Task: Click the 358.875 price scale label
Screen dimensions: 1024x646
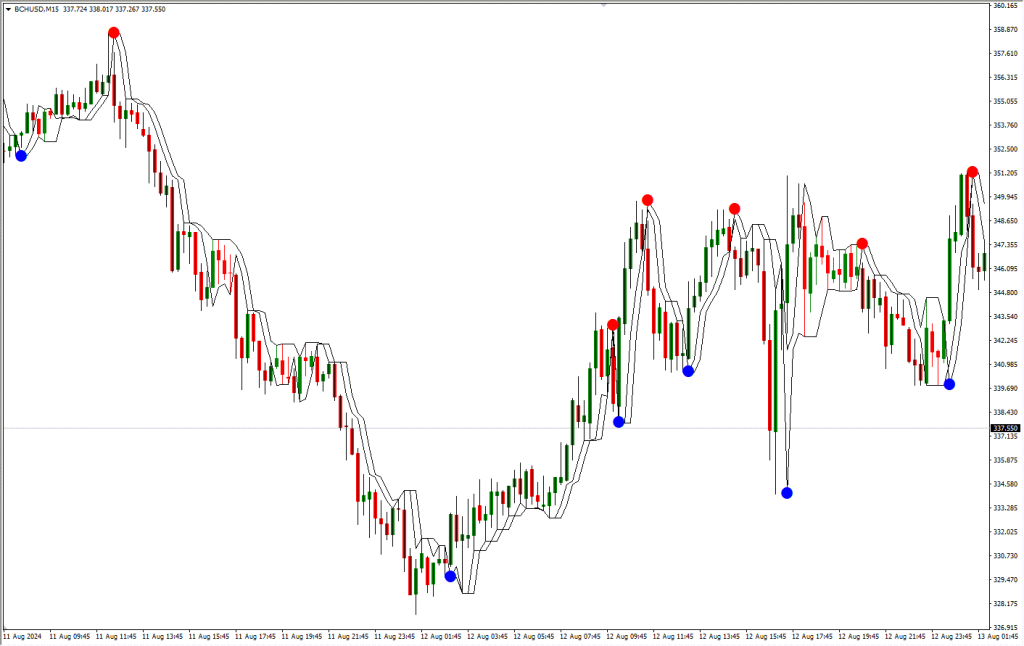Action: pyautogui.click(x=1005, y=29)
